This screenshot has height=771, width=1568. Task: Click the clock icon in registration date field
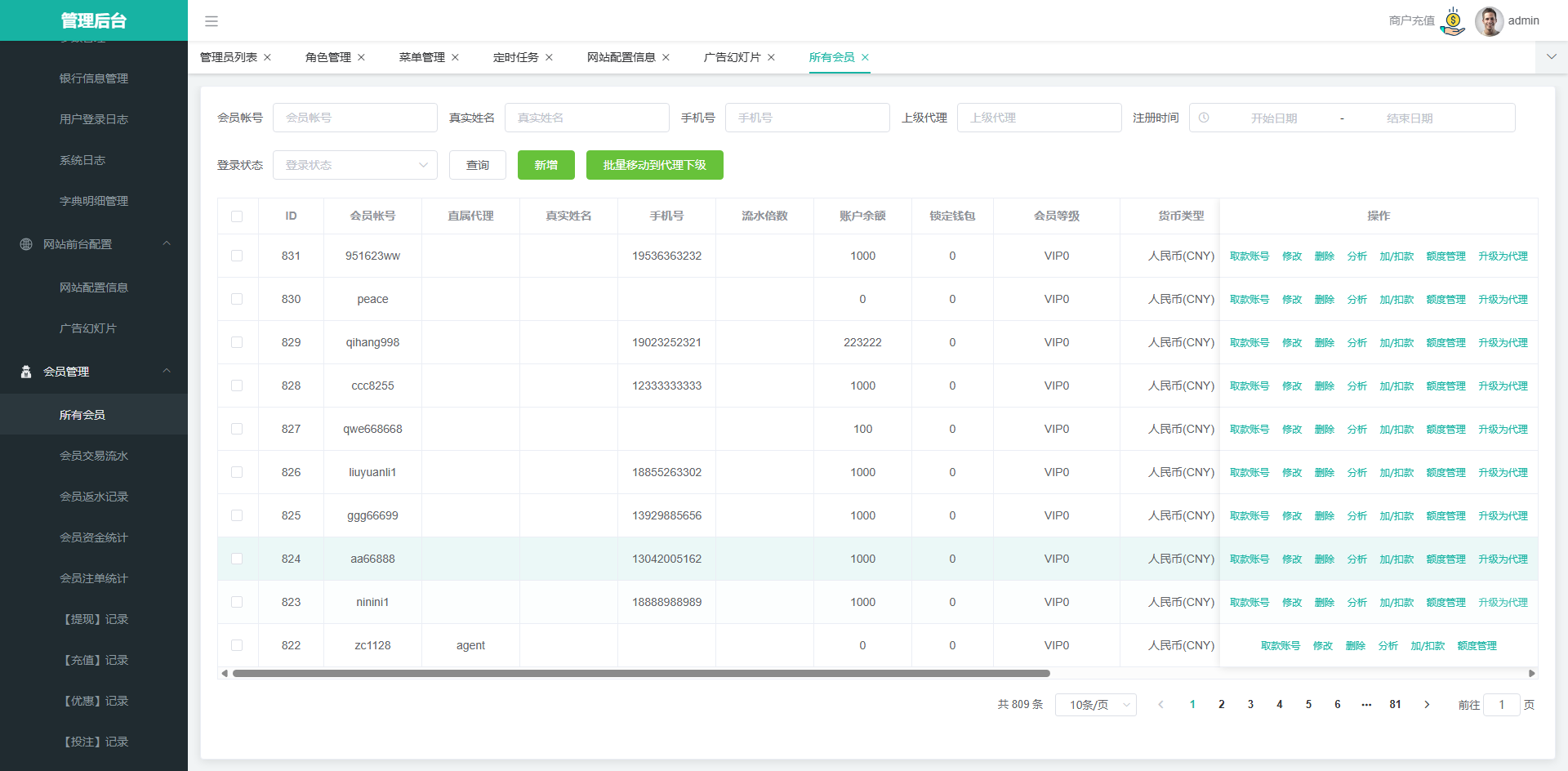tap(1204, 118)
